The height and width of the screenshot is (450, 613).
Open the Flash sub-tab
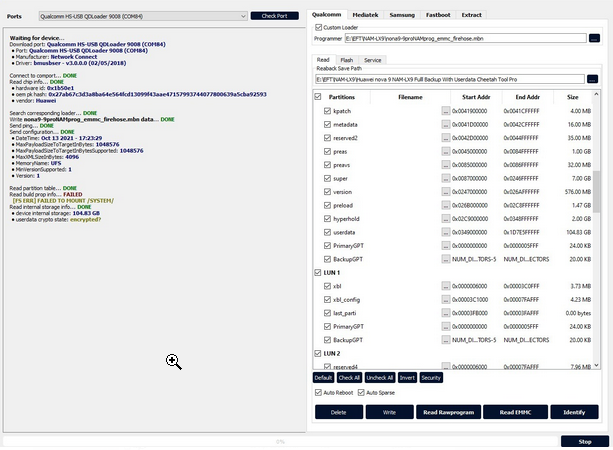click(346, 60)
